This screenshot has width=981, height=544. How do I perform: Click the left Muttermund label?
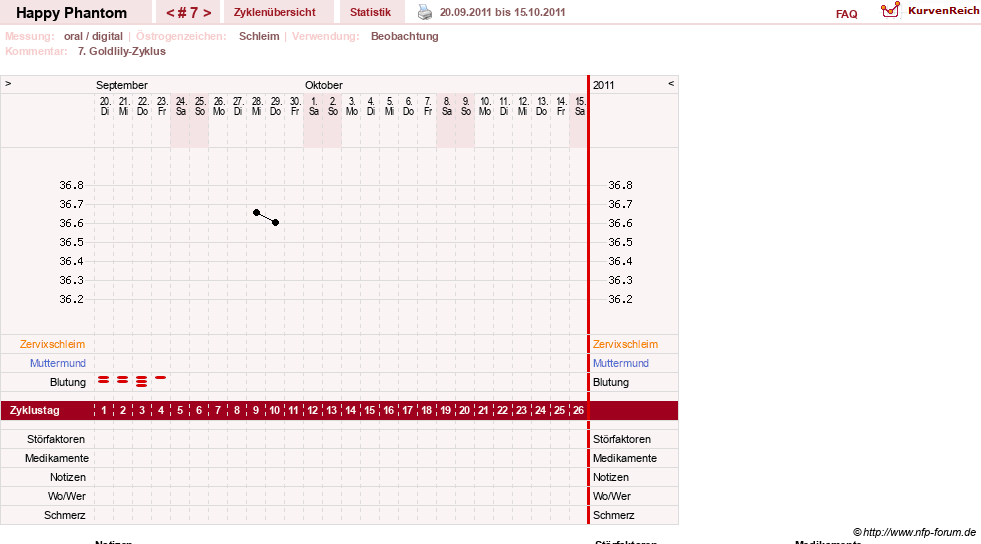tap(58, 363)
